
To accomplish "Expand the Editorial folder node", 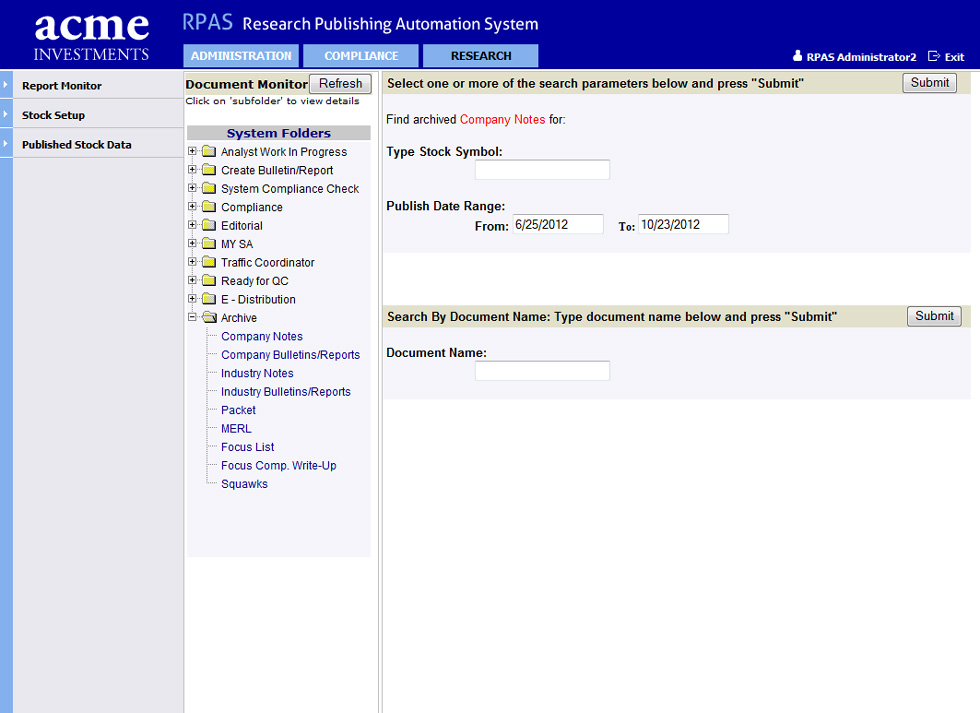I will pyautogui.click(x=192, y=225).
